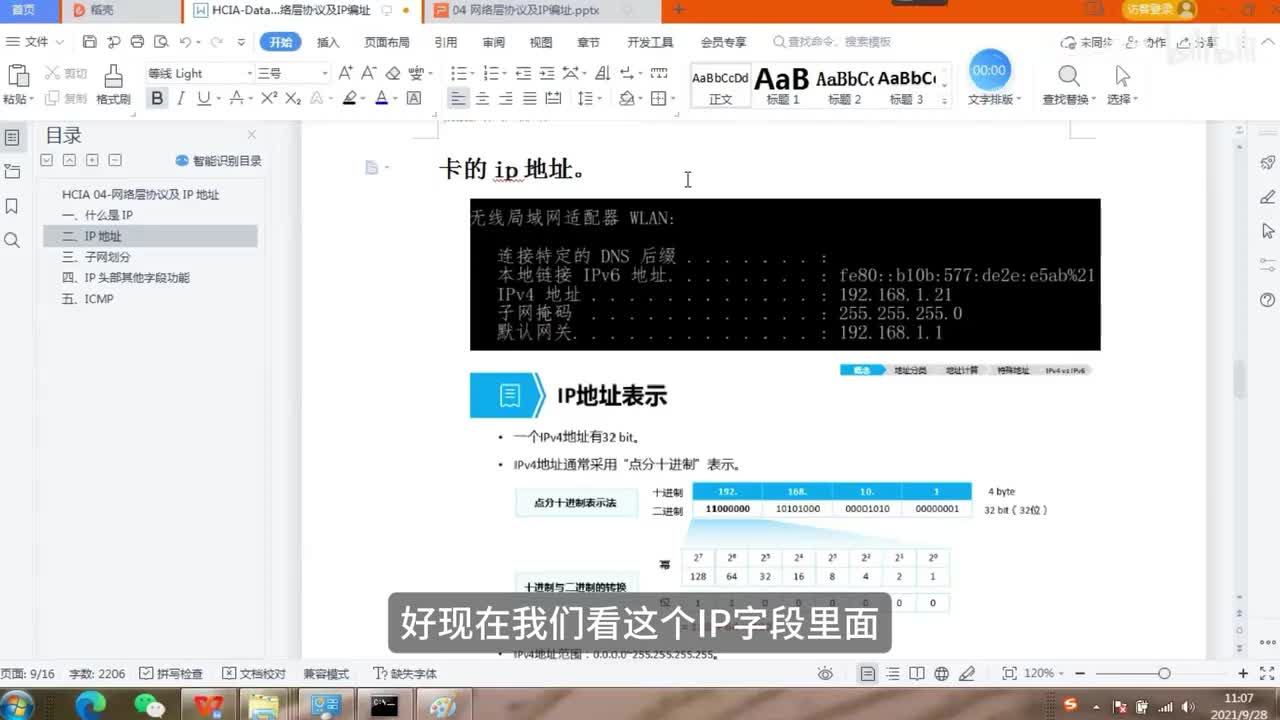
Task: Open search panel in left sidebar
Action: (12, 240)
